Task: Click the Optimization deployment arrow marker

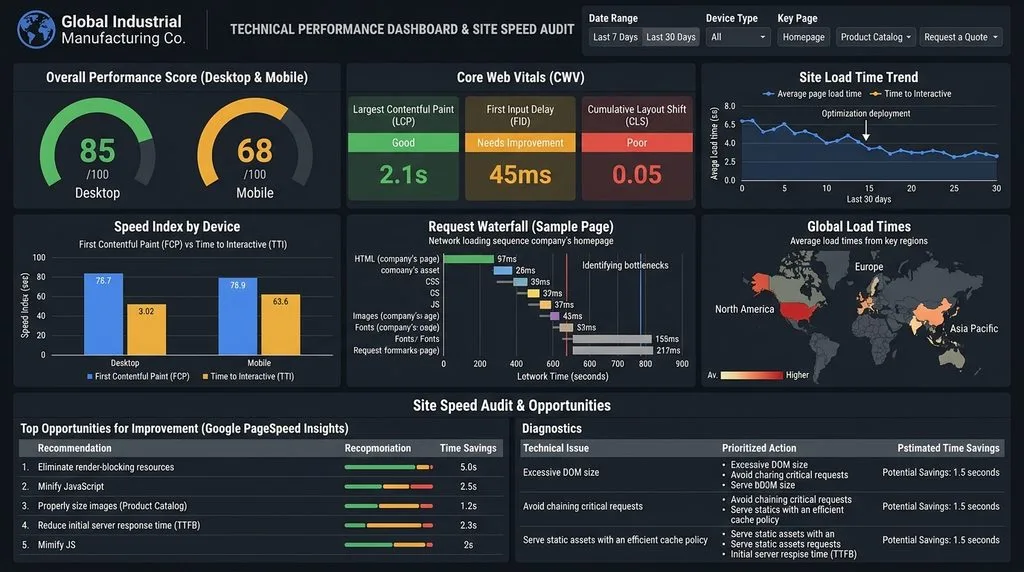Action: coord(866,131)
